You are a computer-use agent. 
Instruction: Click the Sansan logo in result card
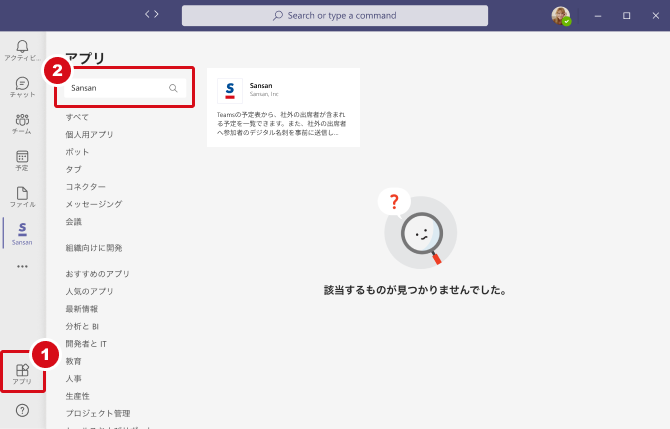(x=230, y=91)
